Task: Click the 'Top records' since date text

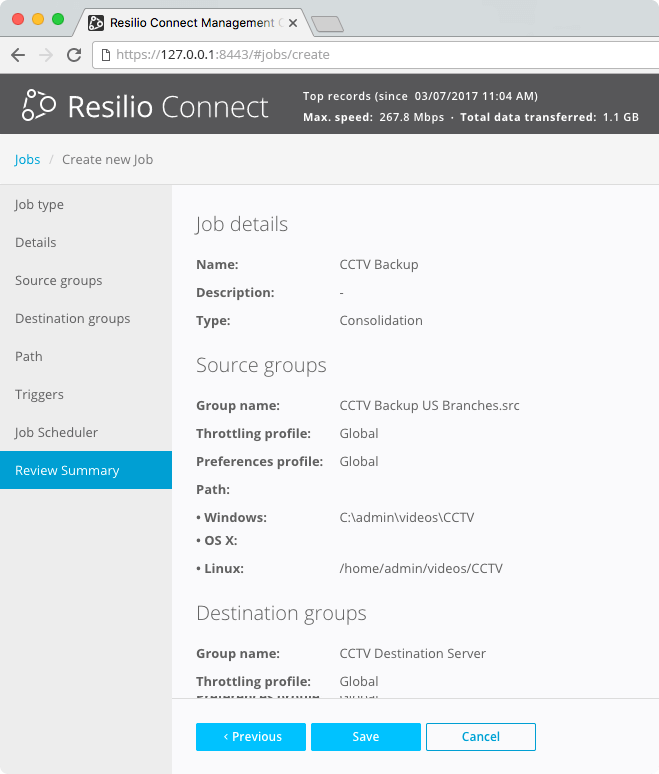Action: coord(421,96)
